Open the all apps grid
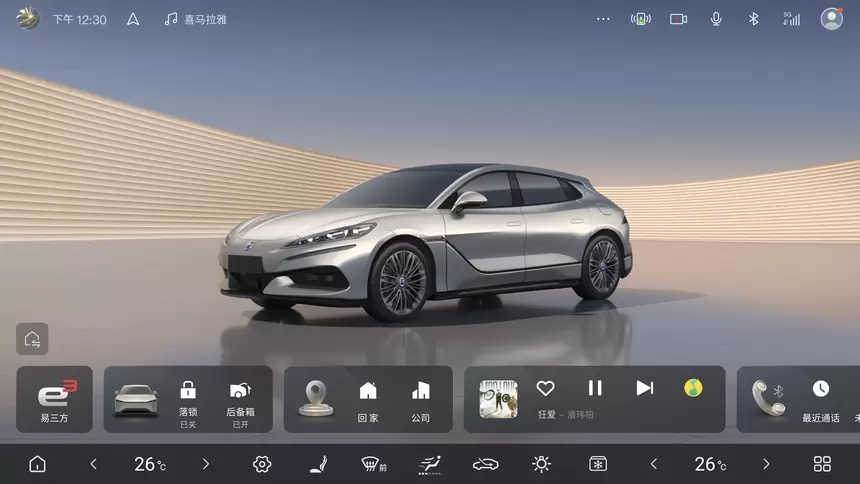This screenshot has height=484, width=860. pyautogui.click(x=822, y=464)
